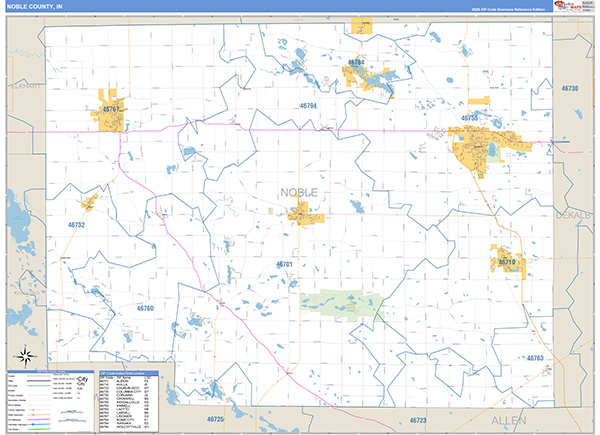Click the green park area on the map

click(342, 305)
